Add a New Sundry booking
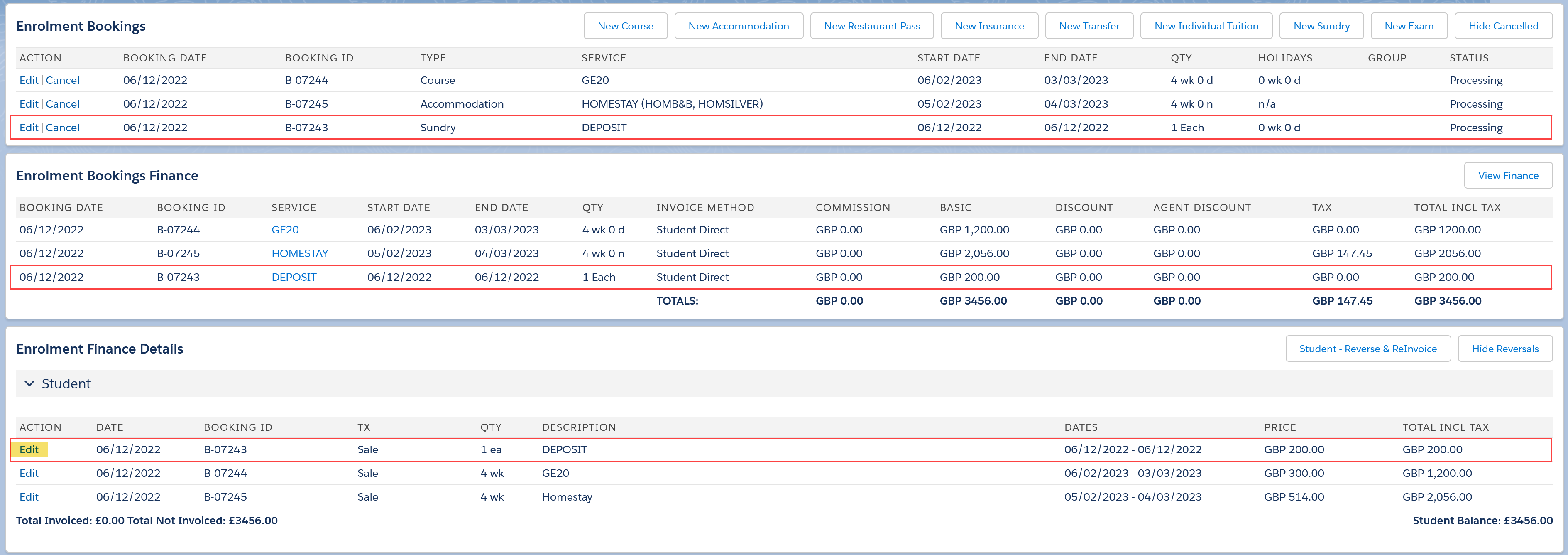Screen dimensions: 1568x555 point(1321,26)
